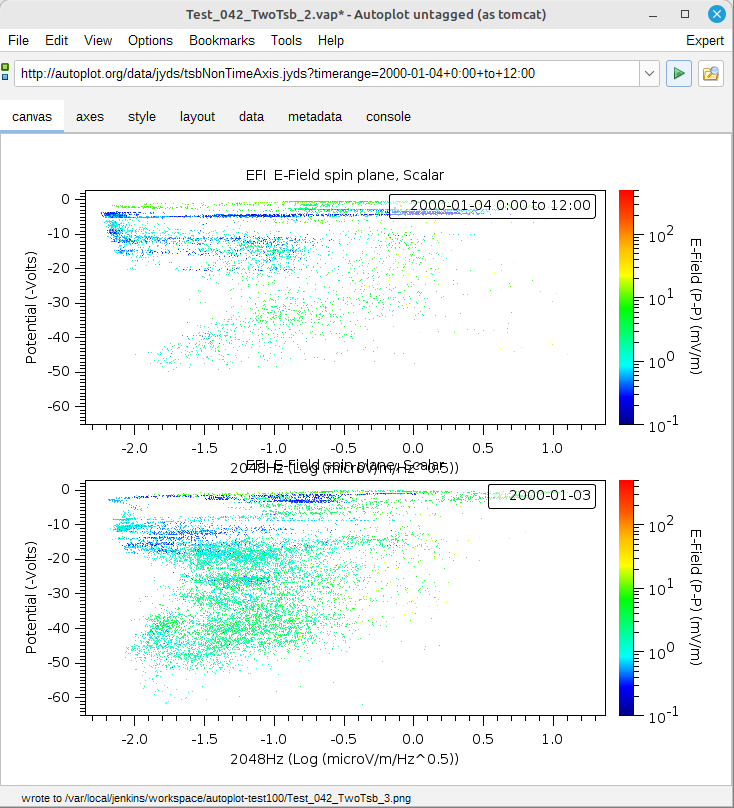Open the Tools menu
This screenshot has width=734, height=808.
[x=286, y=40]
